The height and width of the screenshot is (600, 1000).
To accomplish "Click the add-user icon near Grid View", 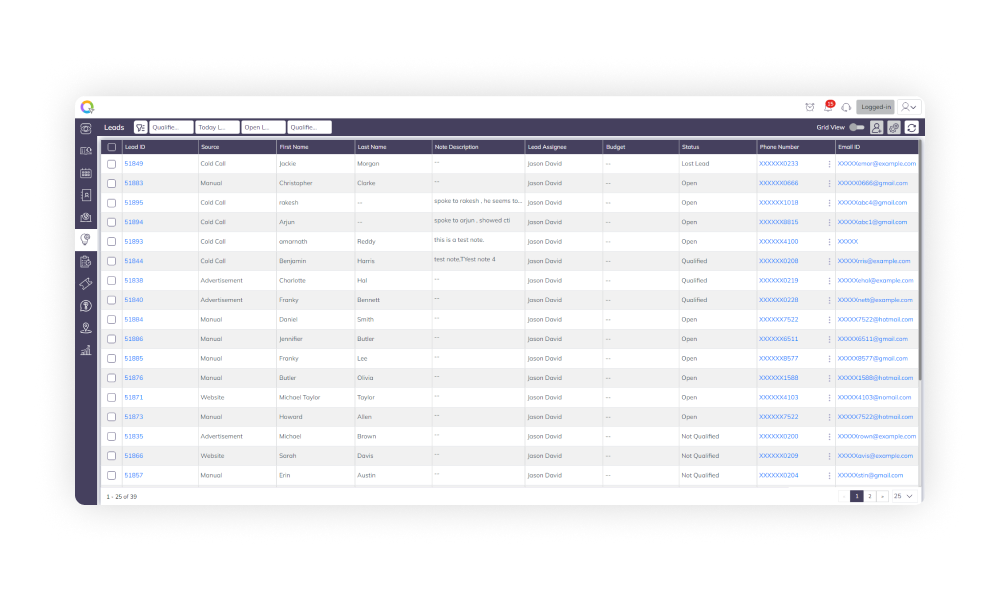I will (x=876, y=128).
